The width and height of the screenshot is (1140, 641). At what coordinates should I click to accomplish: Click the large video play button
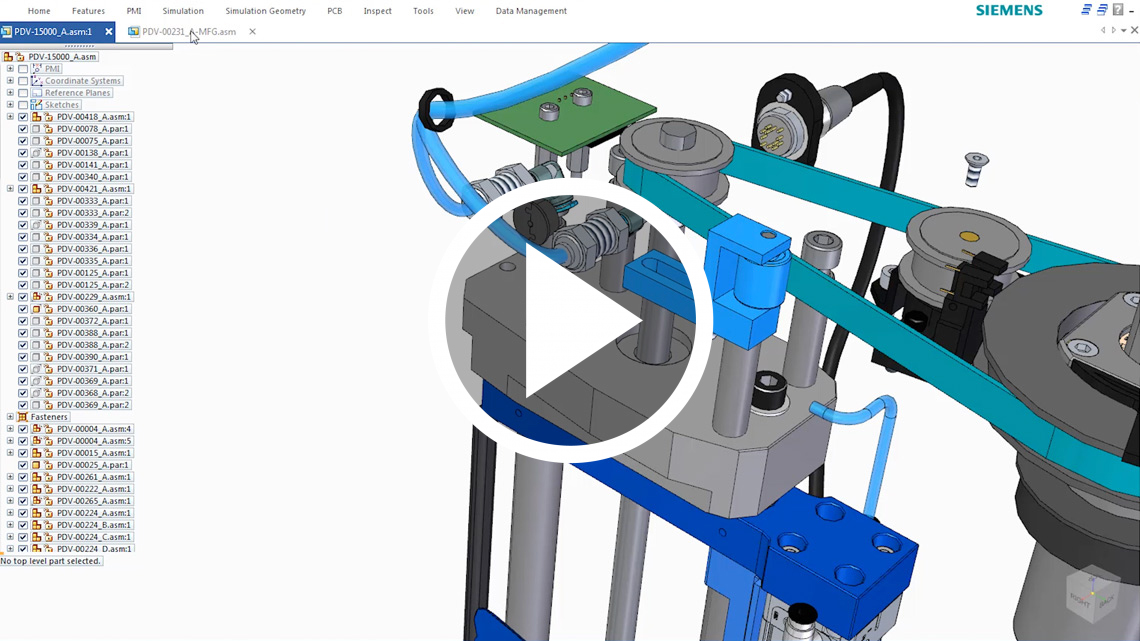pyautogui.click(x=570, y=321)
